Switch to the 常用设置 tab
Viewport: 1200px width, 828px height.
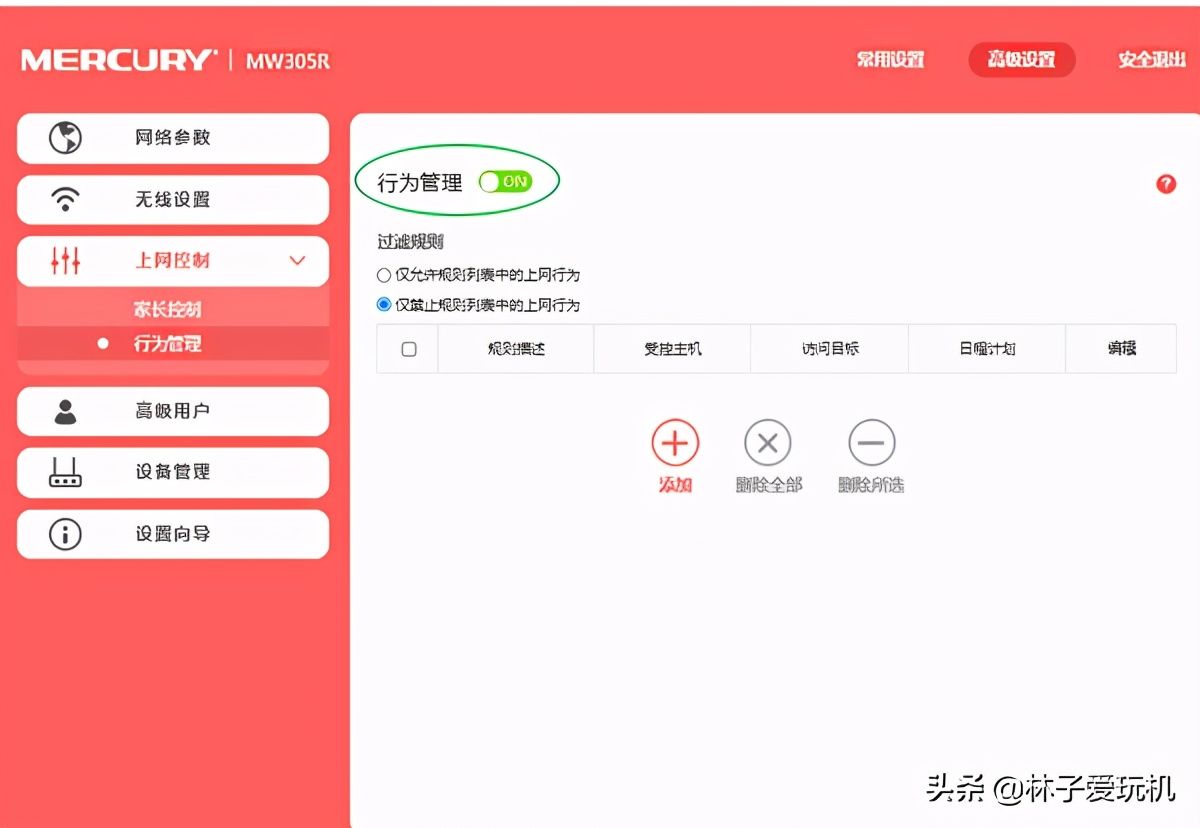(x=890, y=60)
